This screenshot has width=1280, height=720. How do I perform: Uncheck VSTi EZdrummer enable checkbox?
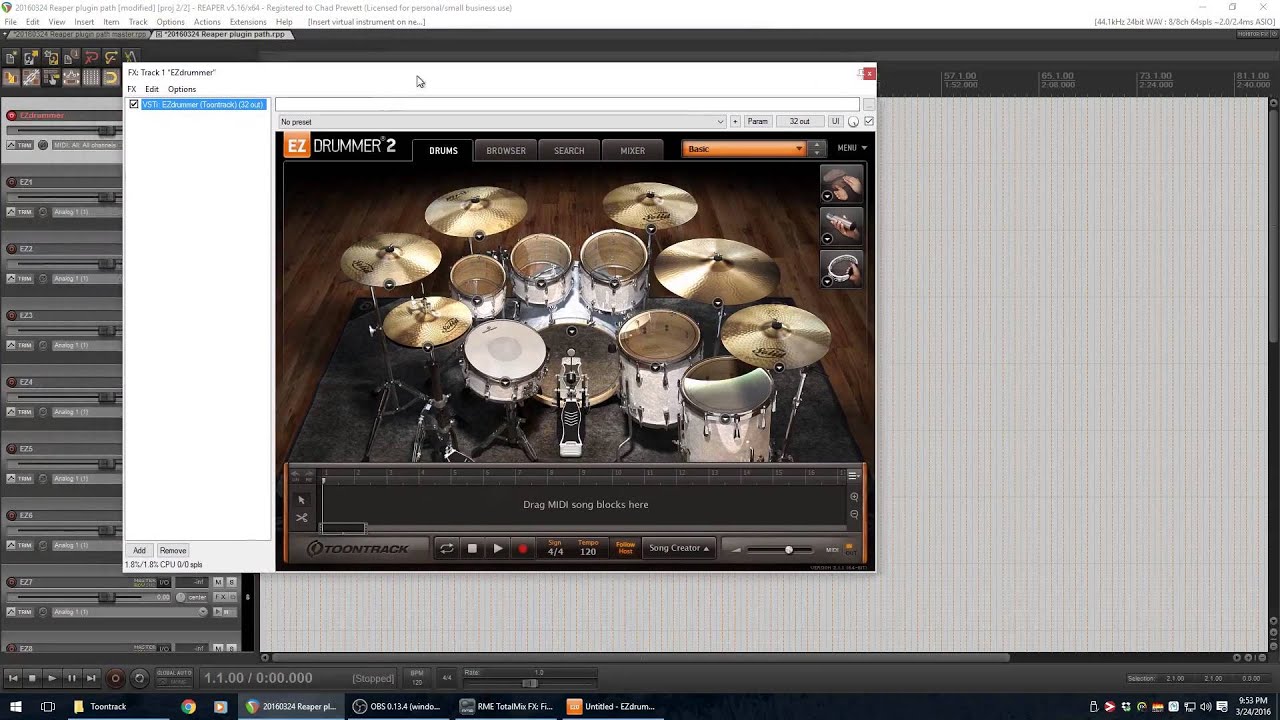[x=134, y=104]
